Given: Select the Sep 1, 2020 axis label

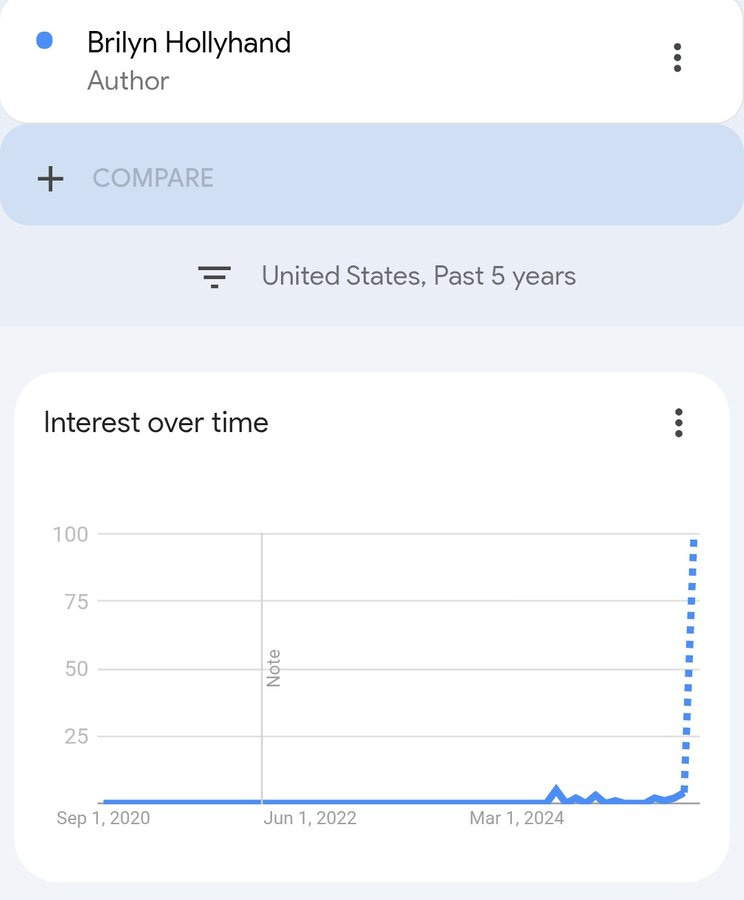Looking at the screenshot, I should [x=102, y=818].
